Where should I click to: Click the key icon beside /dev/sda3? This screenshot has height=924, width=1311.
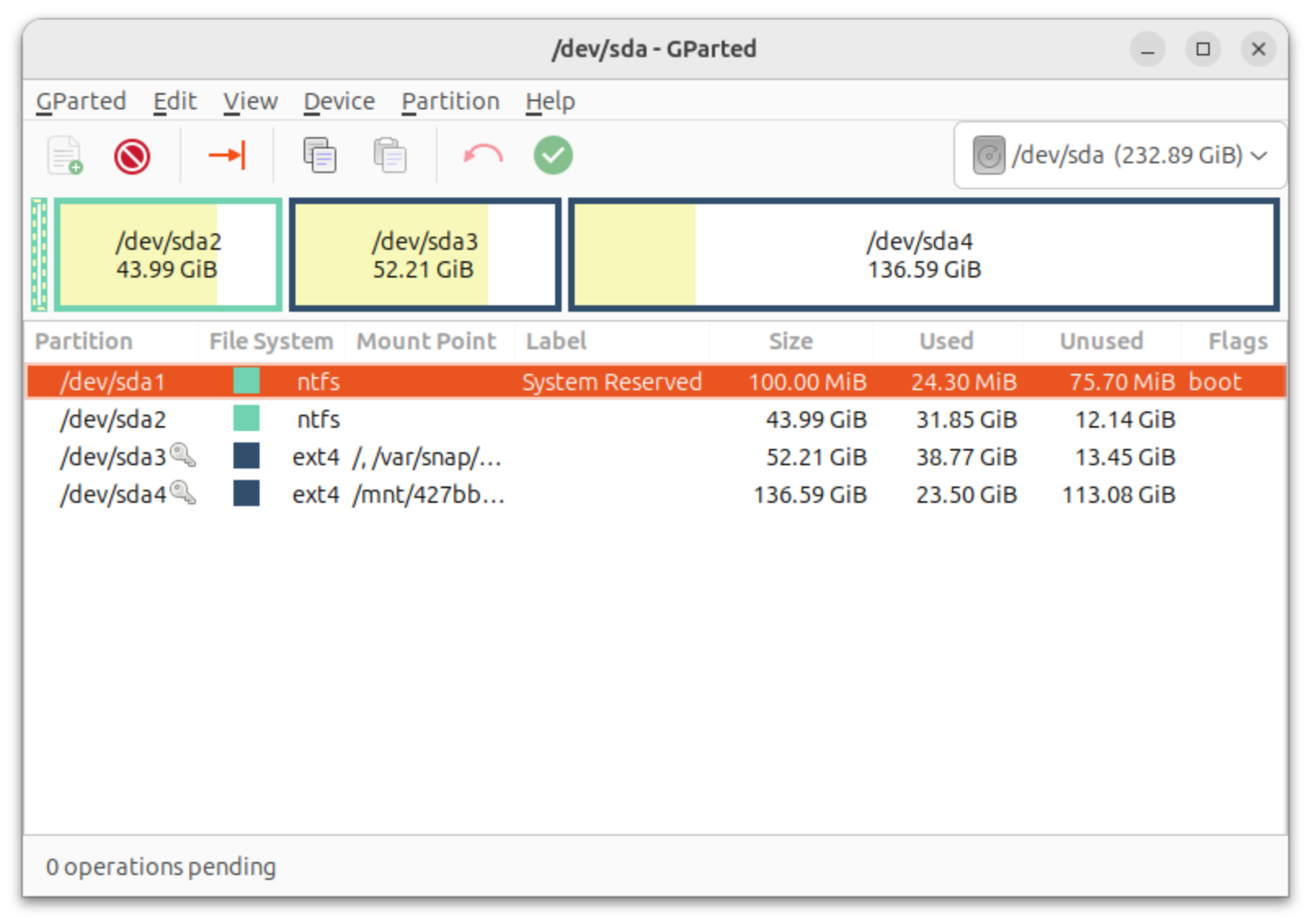point(183,455)
